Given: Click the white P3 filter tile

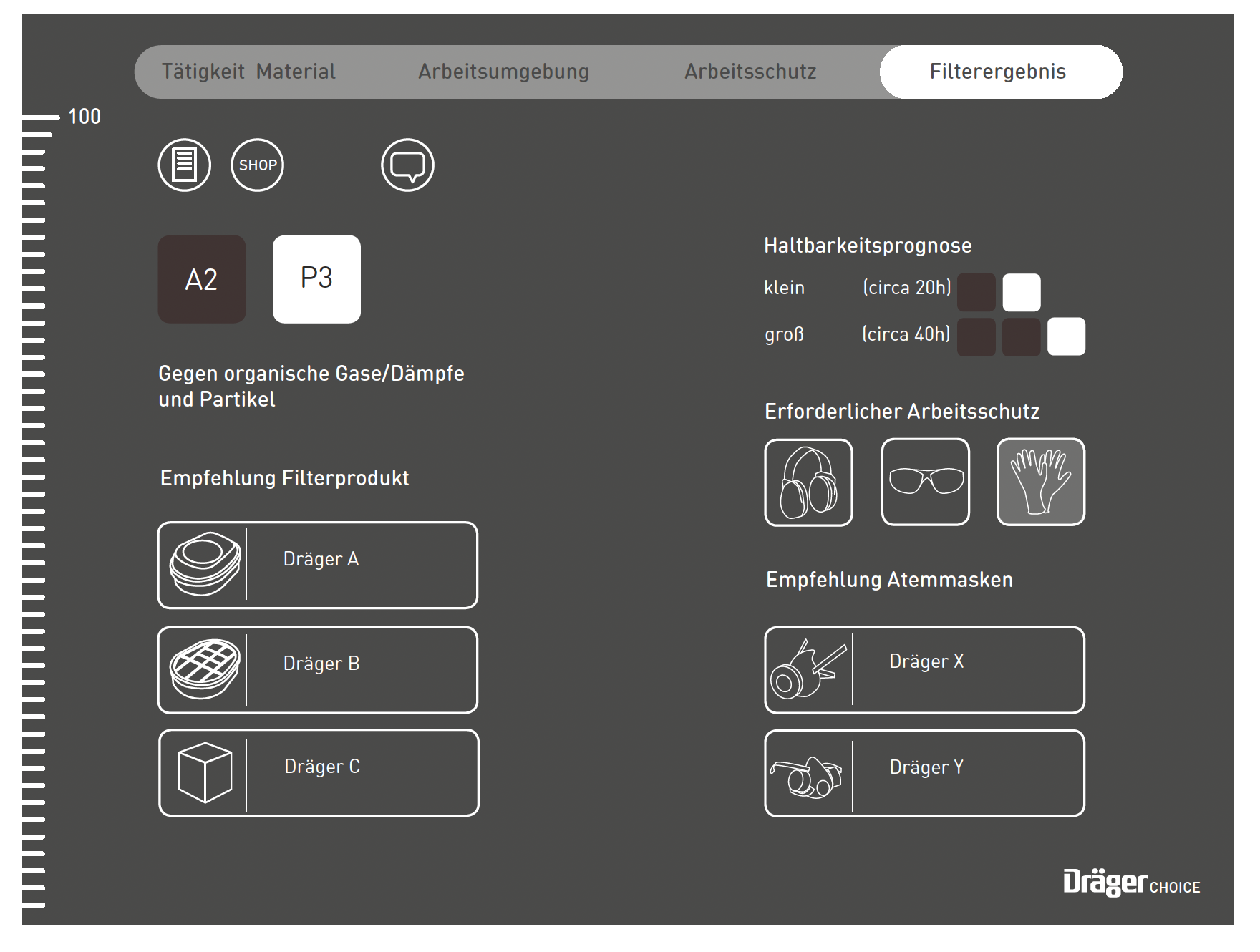Looking at the screenshot, I should [316, 279].
